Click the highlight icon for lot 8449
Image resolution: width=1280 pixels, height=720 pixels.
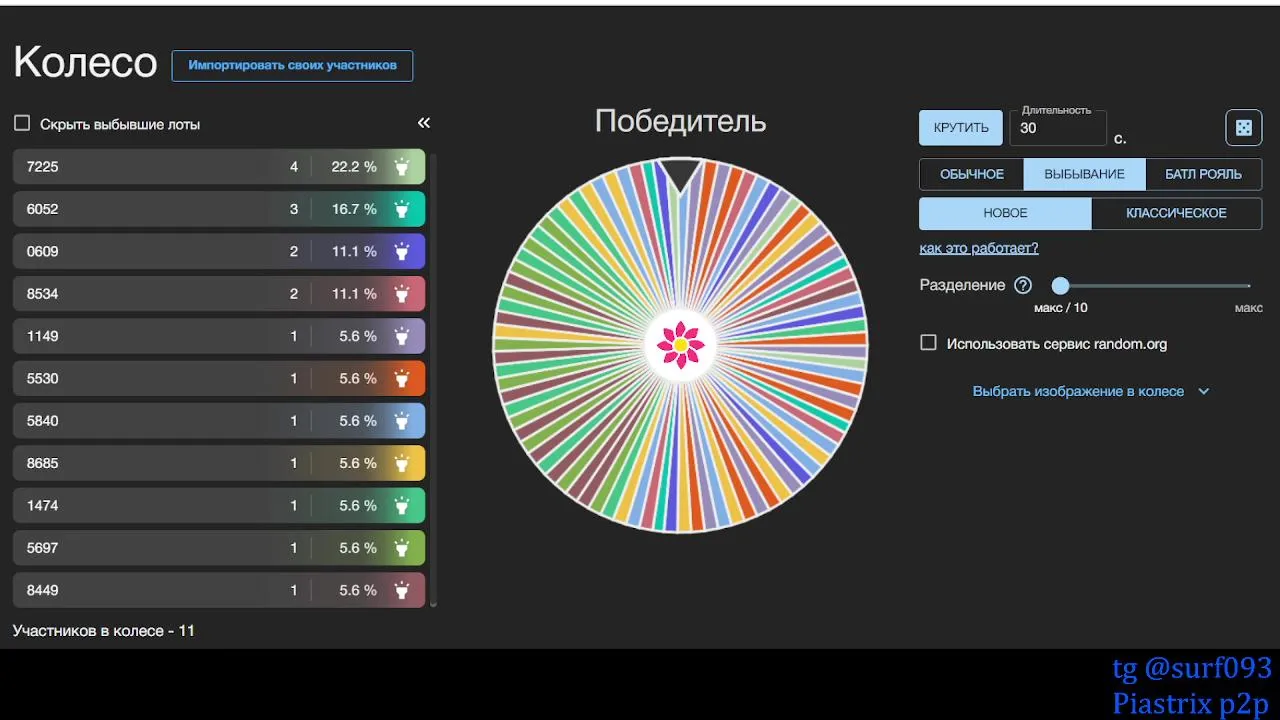[401, 590]
